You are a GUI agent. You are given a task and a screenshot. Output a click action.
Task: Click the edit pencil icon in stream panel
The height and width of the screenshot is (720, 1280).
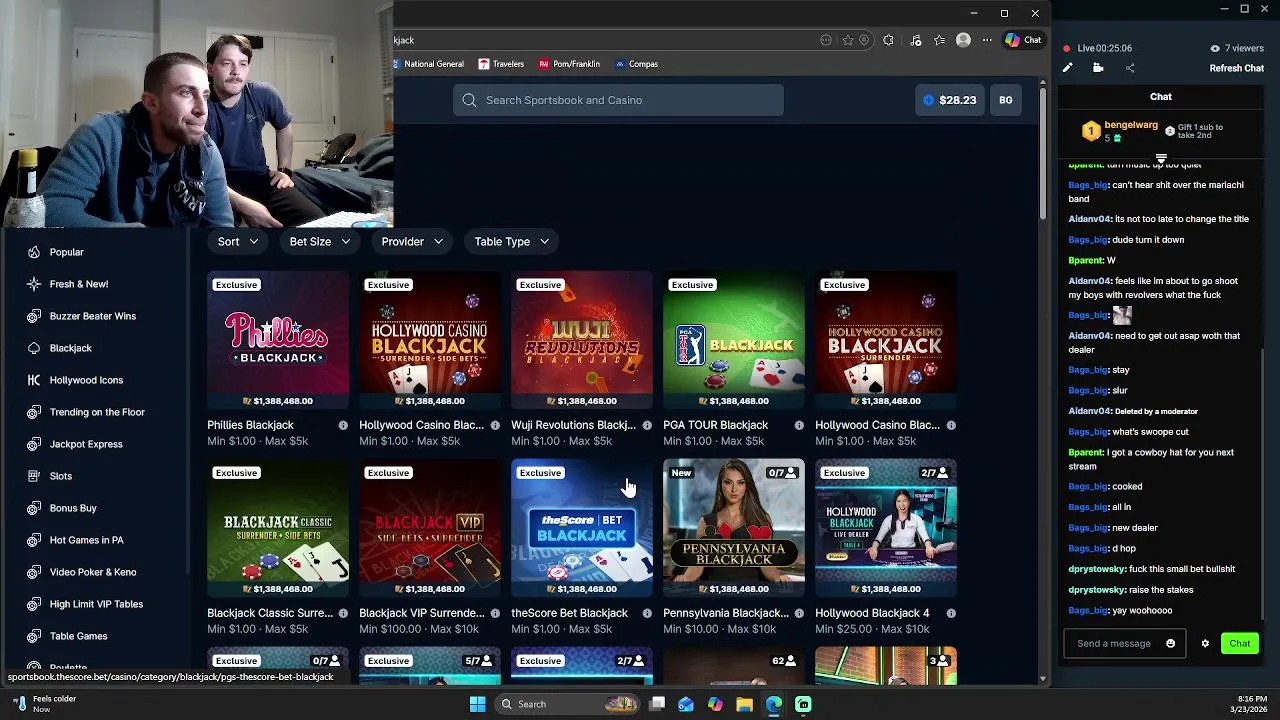pyautogui.click(x=1067, y=68)
